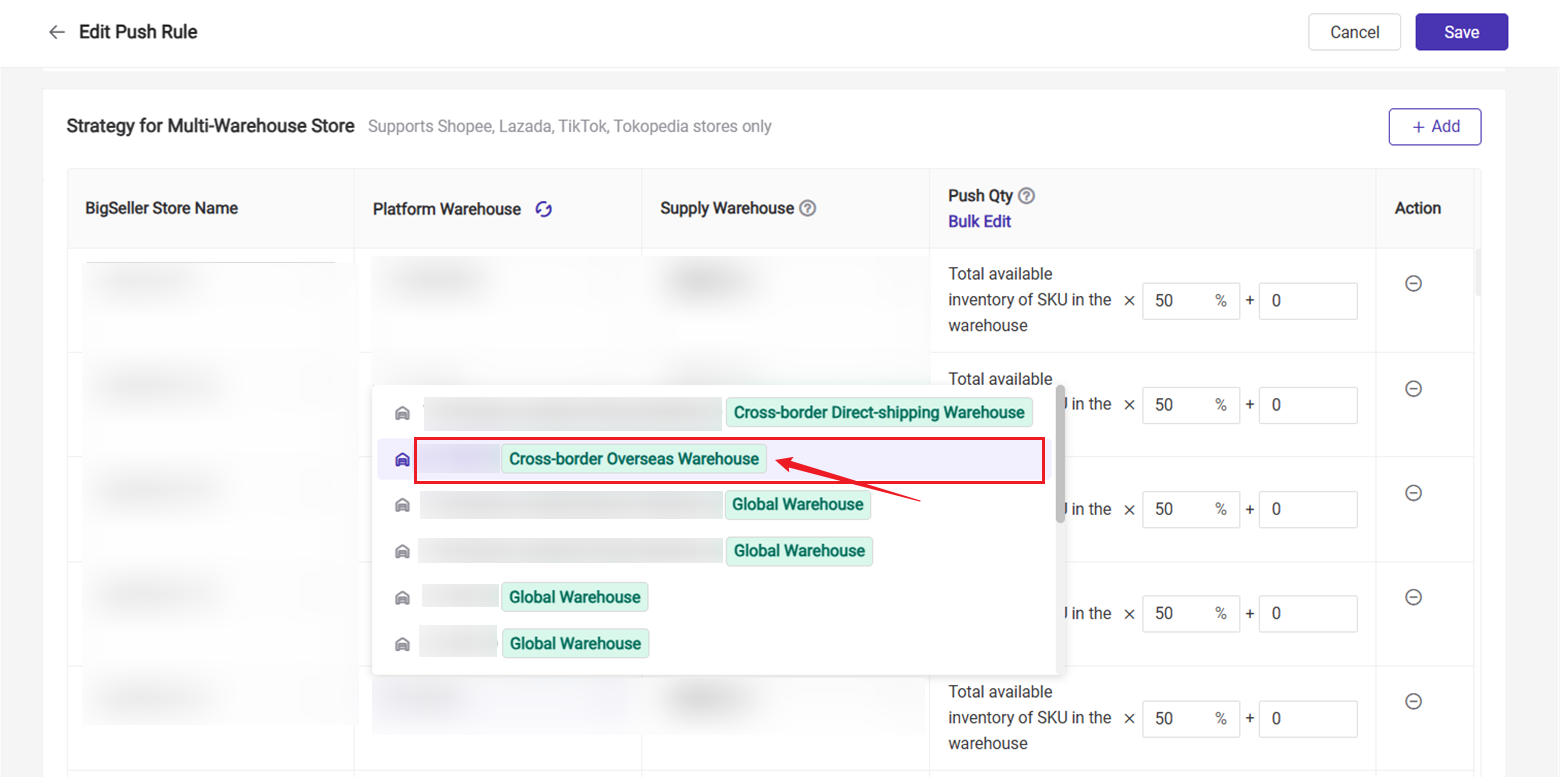This screenshot has height=781, width=1560.
Task: Remove the second strategy row
Action: pyautogui.click(x=1413, y=389)
